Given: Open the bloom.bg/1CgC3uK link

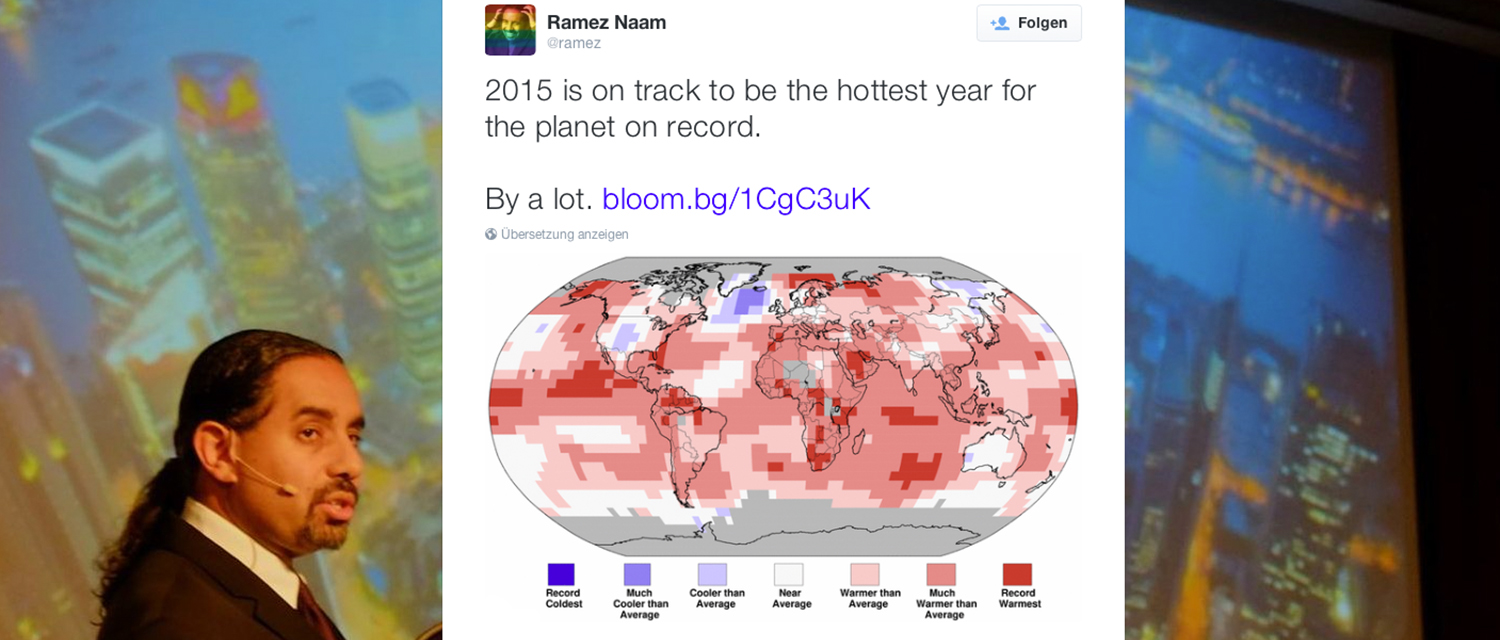Looking at the screenshot, I should coord(736,198).
